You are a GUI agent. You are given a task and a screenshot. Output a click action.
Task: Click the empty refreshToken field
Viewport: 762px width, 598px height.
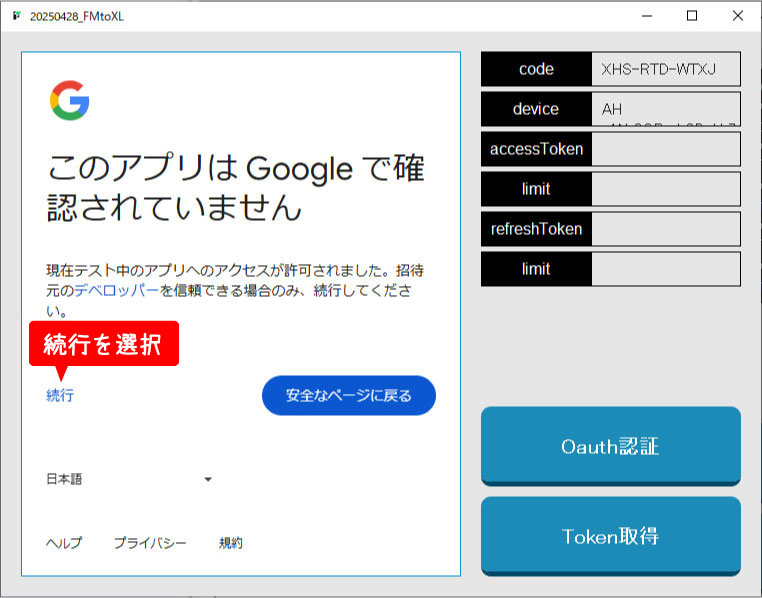tap(666, 229)
